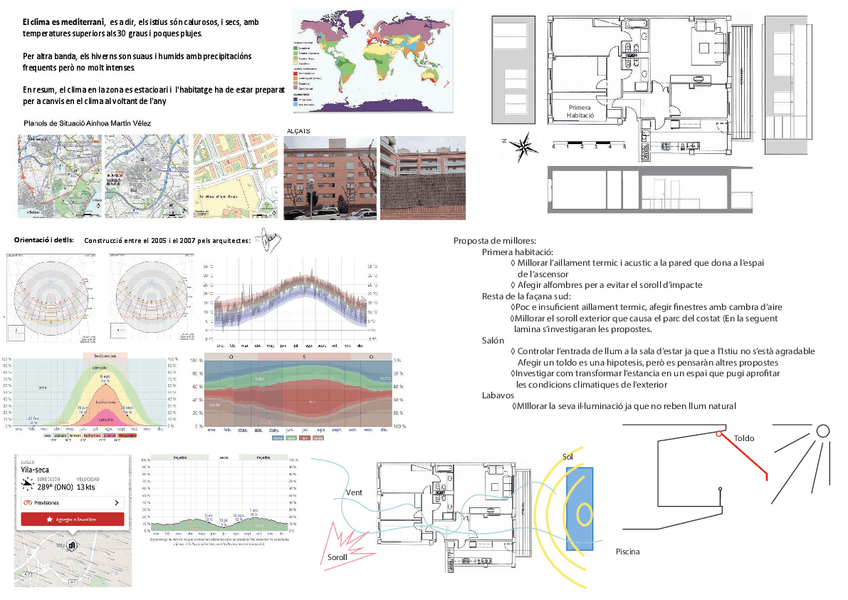The height and width of the screenshot is (600, 848).
Task: Click the Construcció entre el 2005 i 2007 text
Action: tap(168, 240)
